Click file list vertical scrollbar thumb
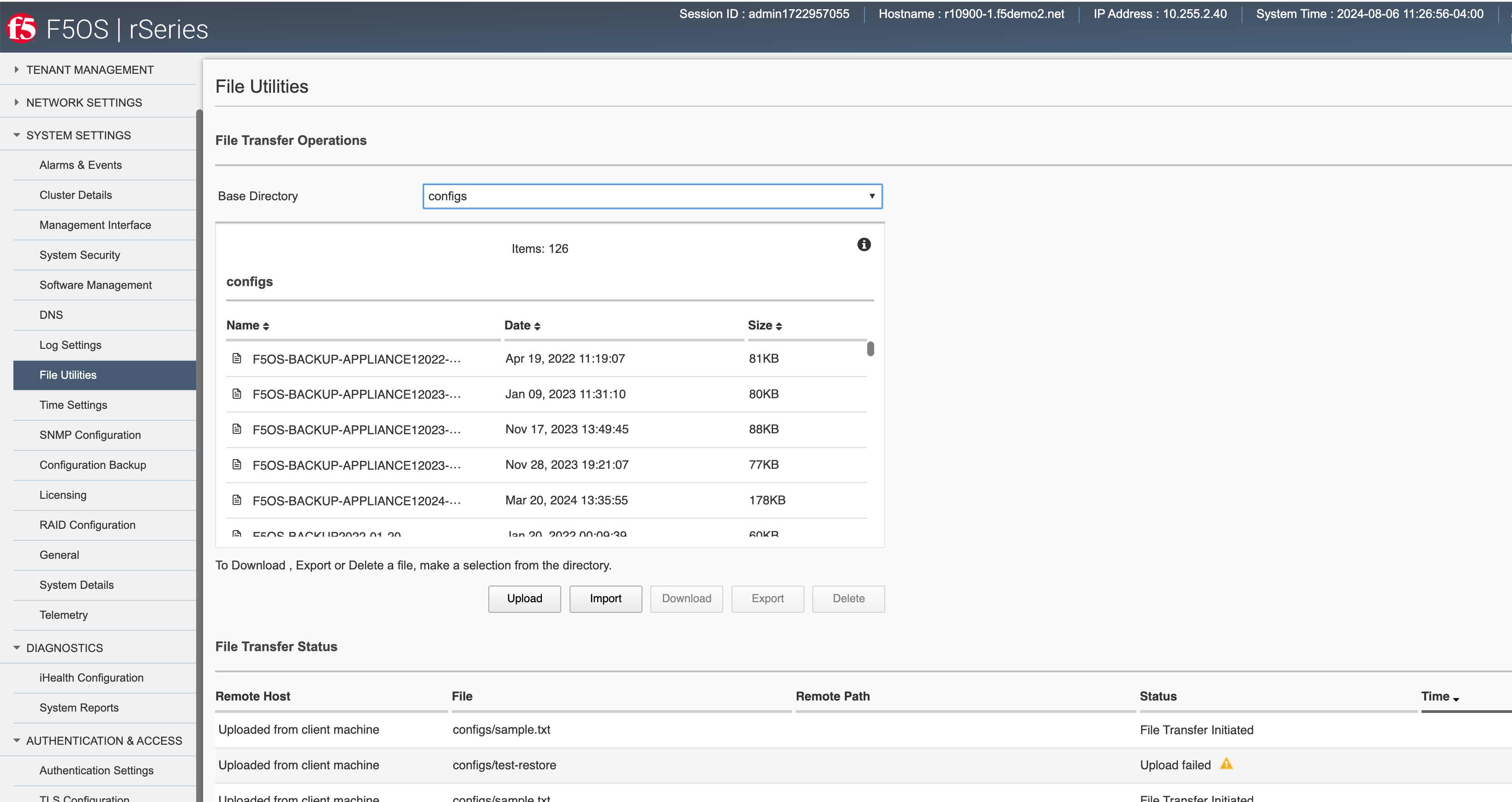1512x802 pixels. click(870, 348)
